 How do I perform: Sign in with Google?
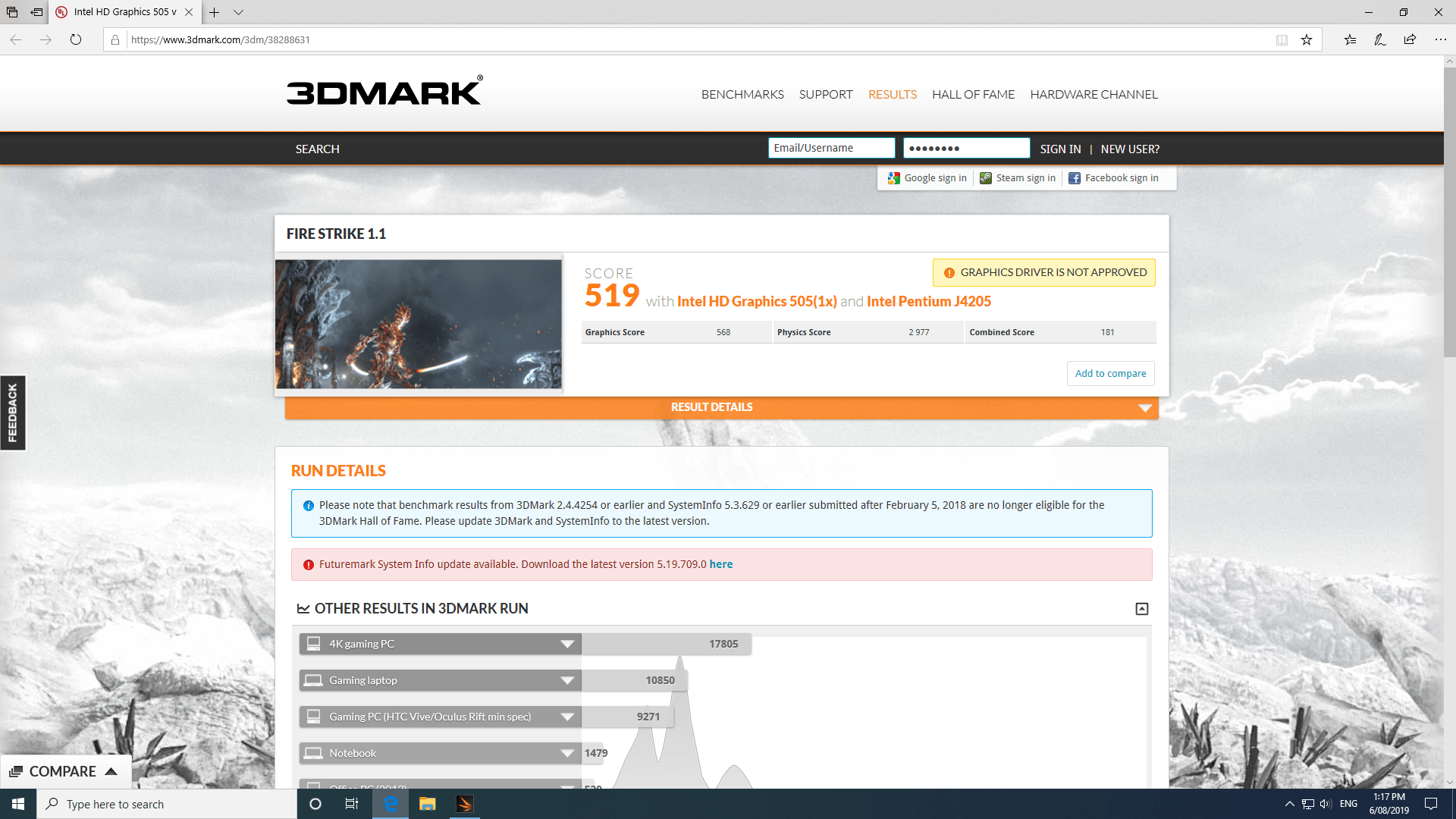(927, 178)
